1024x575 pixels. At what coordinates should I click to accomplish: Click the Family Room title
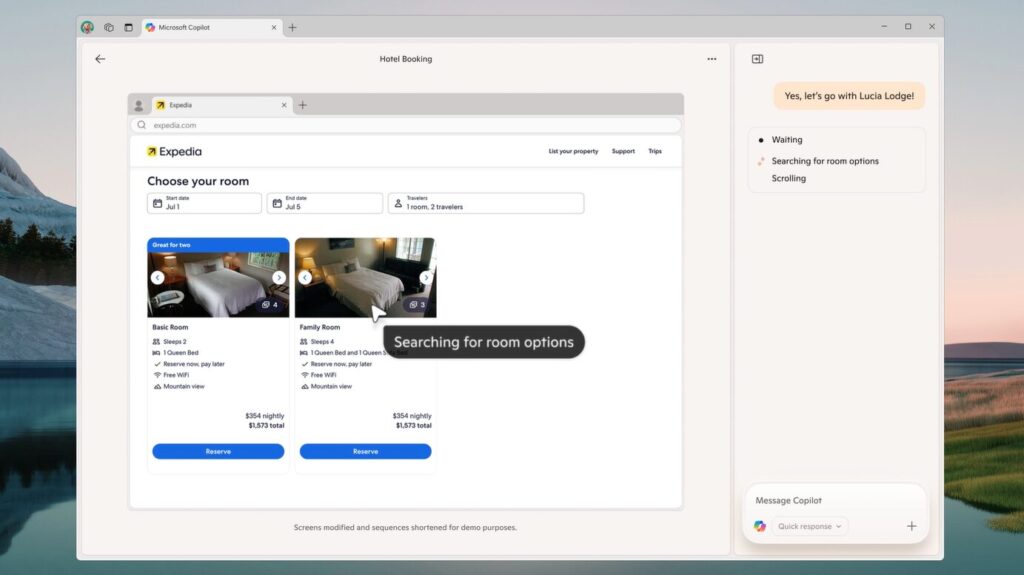click(319, 327)
